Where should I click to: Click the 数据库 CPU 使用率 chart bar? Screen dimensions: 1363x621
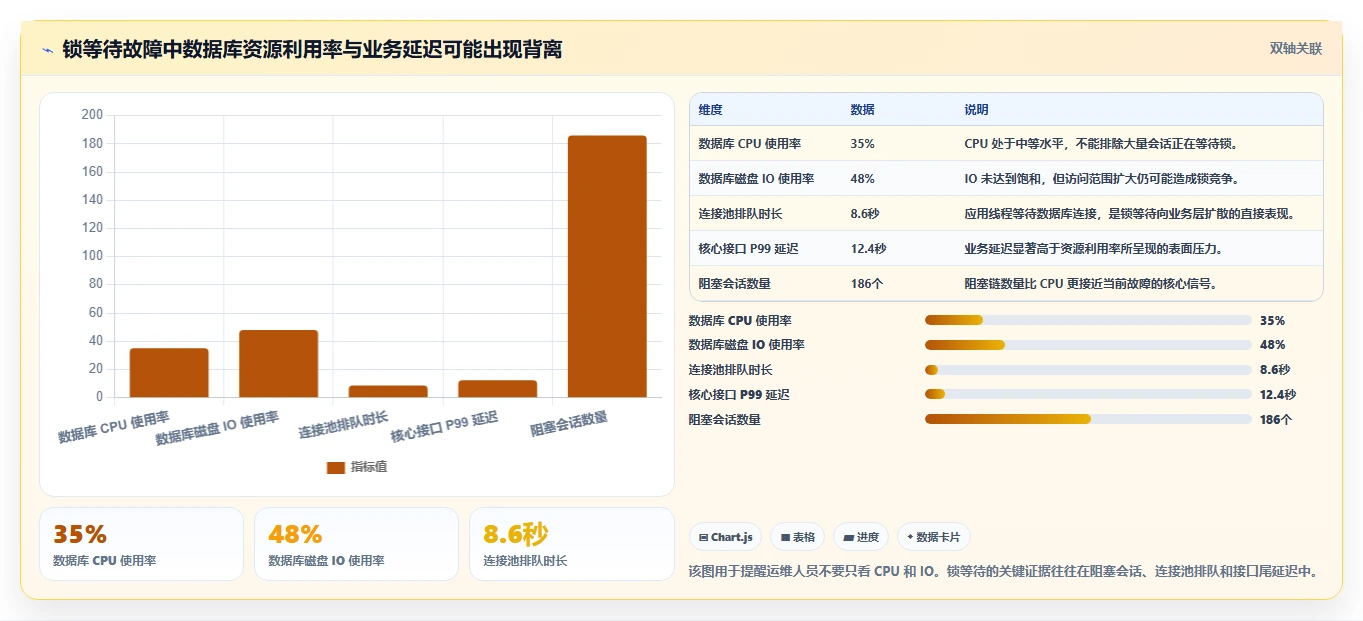169,372
